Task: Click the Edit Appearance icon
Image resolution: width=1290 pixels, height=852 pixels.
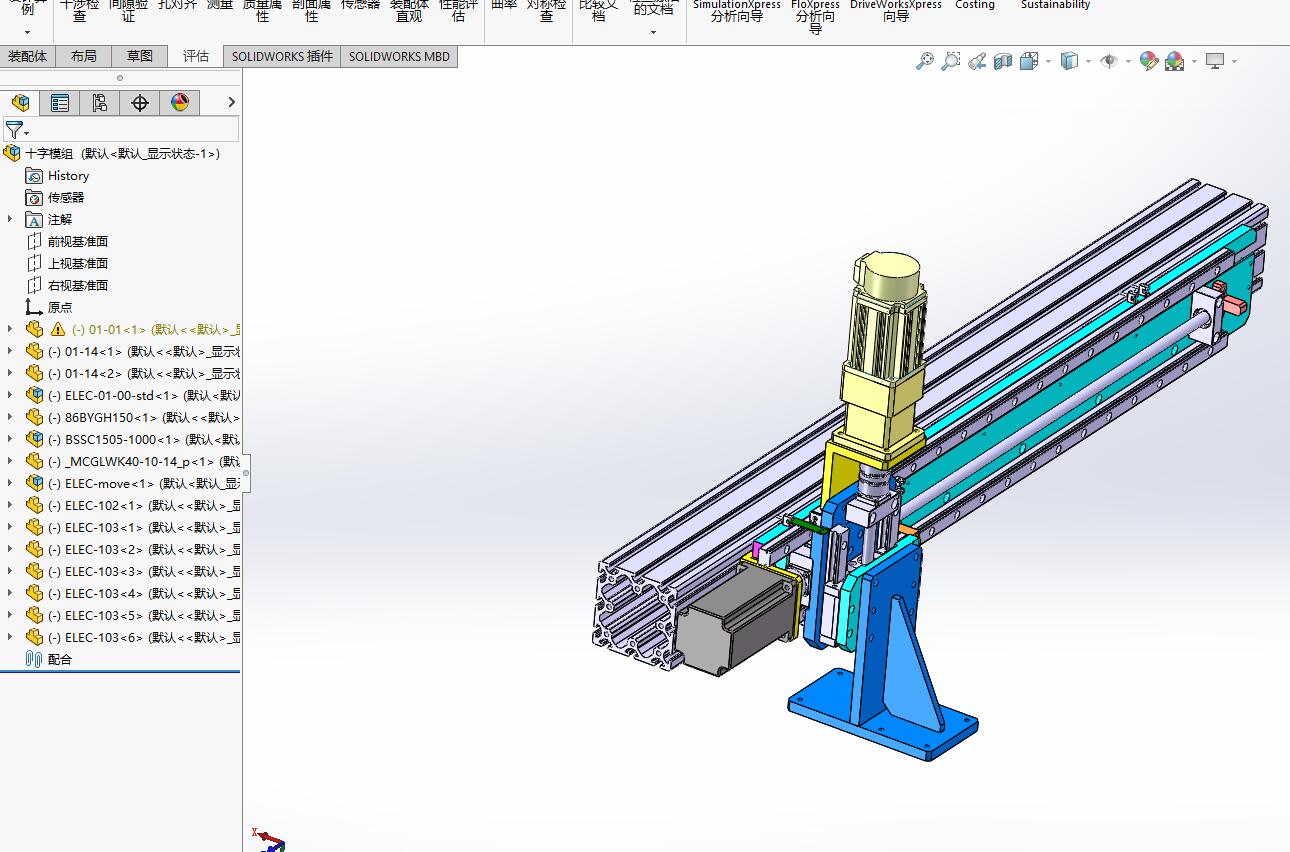Action: point(1149,61)
